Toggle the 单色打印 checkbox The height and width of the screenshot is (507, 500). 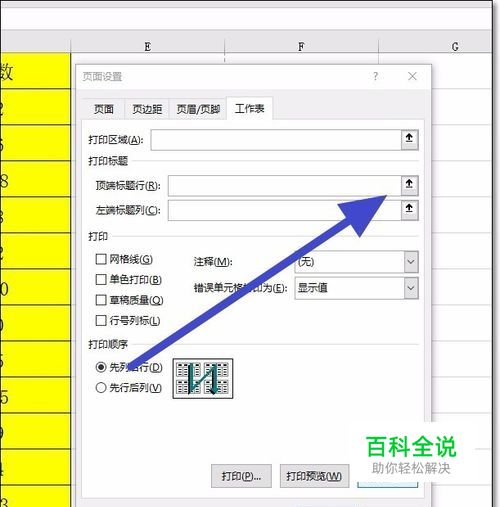[x=101, y=279]
